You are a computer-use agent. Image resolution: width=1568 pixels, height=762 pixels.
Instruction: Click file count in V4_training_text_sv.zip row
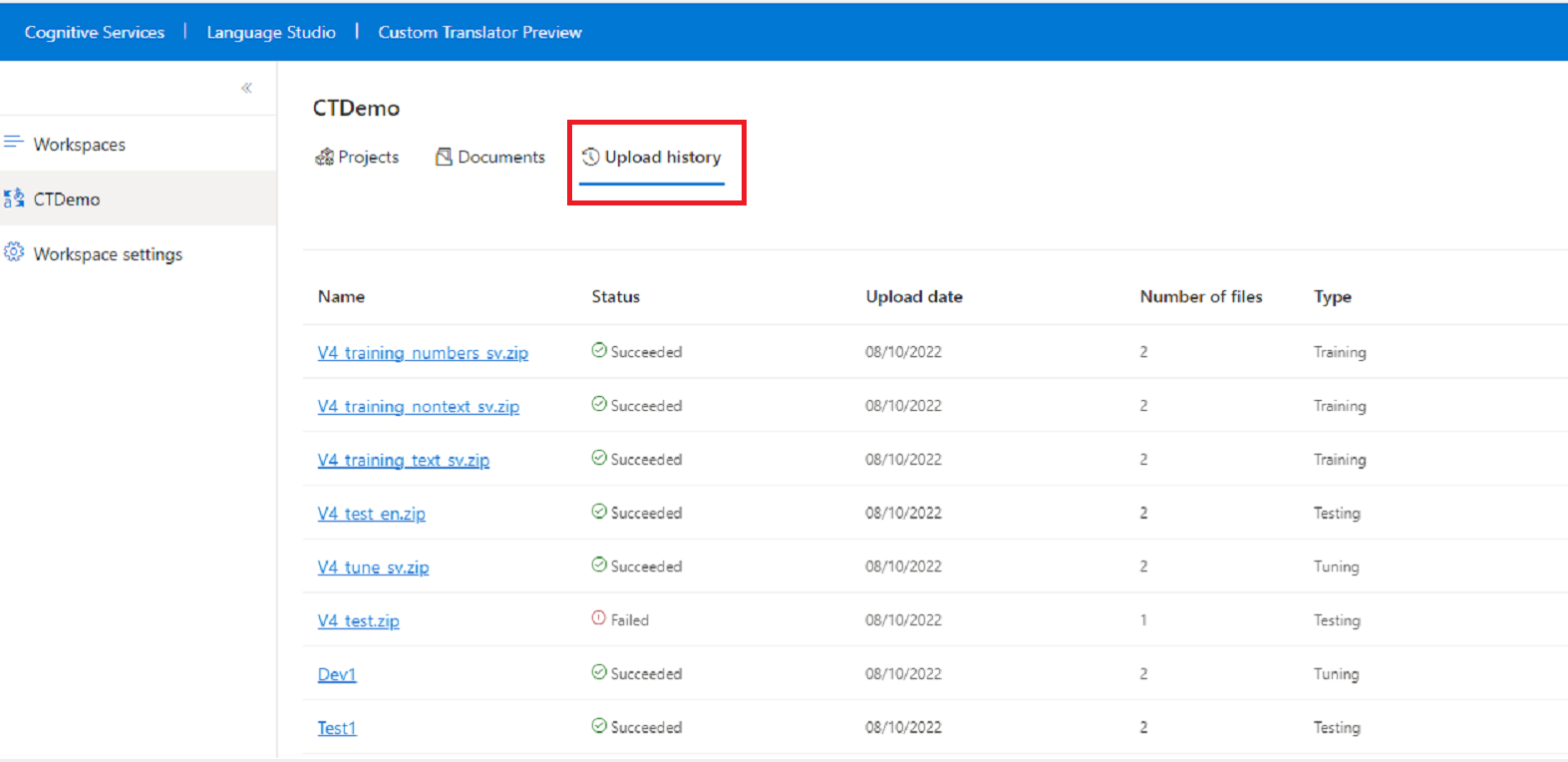[x=1143, y=460]
